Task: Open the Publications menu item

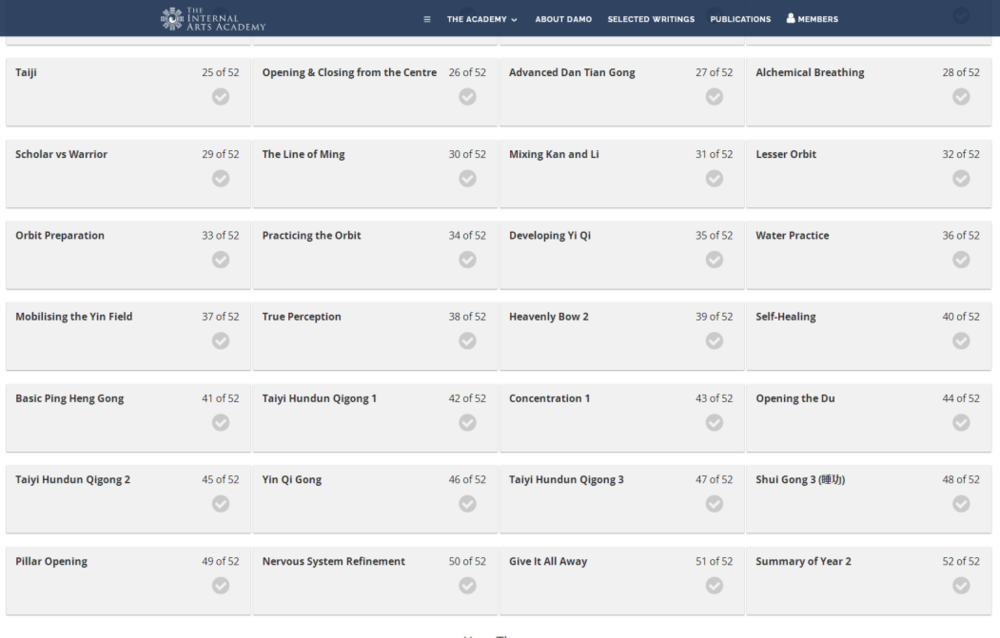Action: 740,19
